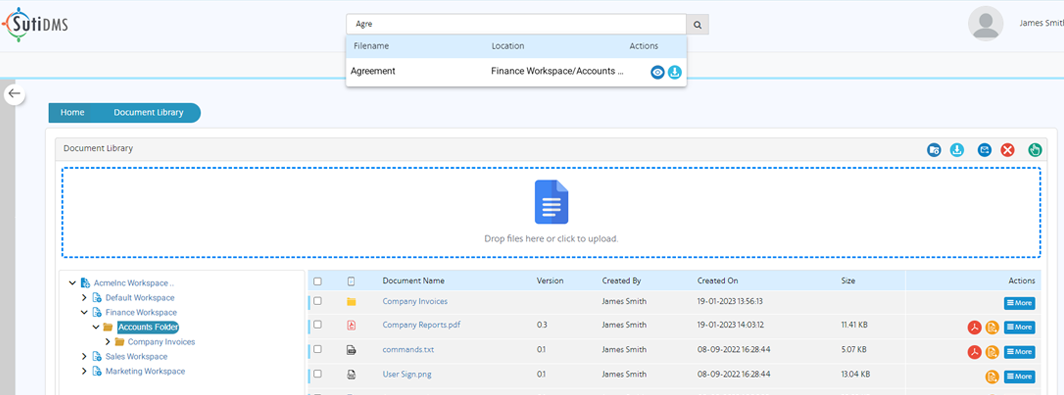Viewport: 1064px width, 395px height.
Task: Click the yellow folder icon for Company Invoices row
Action: 352,301
